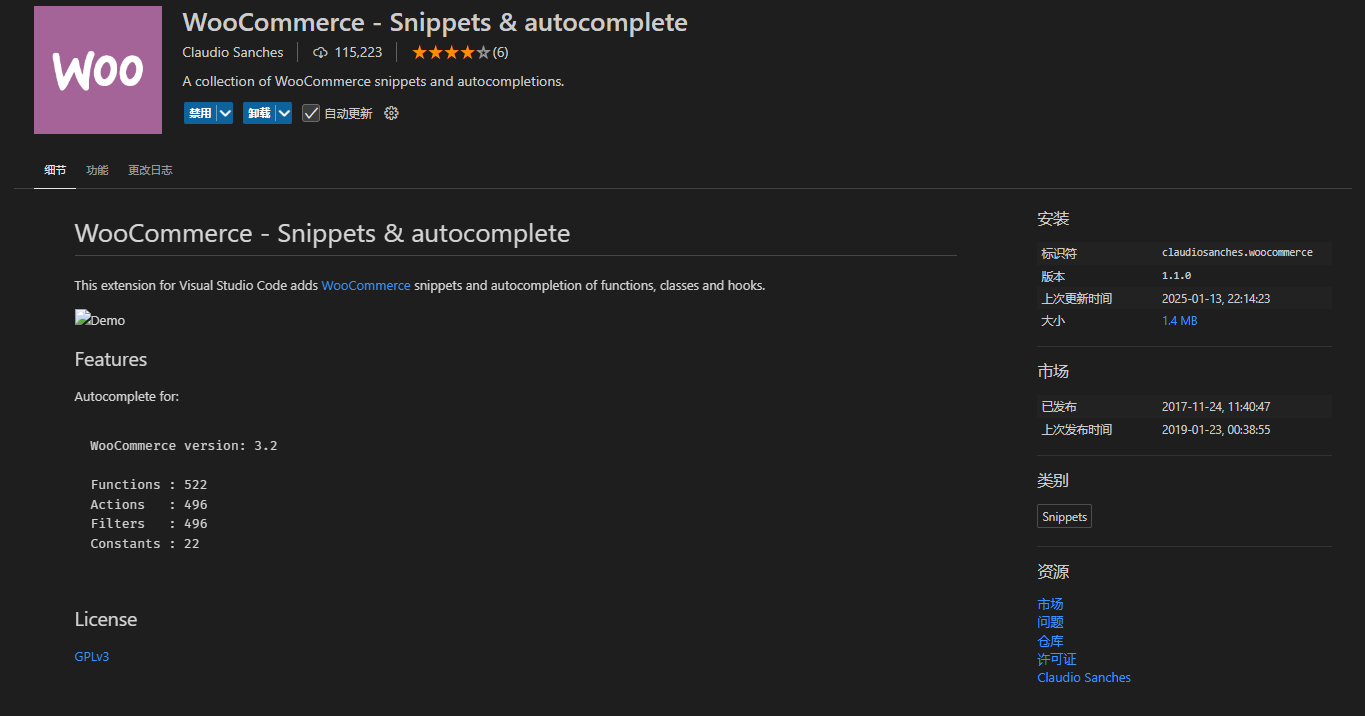Click the publisher name Claudio Sanches in header
This screenshot has height=716, width=1365.
click(233, 52)
